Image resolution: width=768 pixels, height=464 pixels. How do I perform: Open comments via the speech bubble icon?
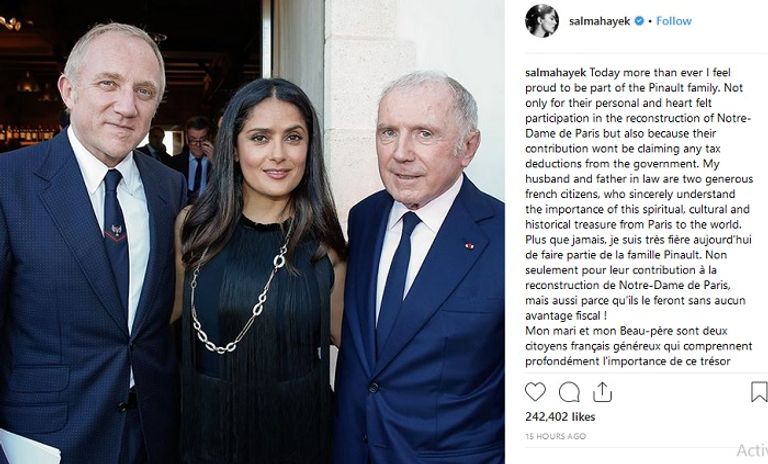(x=569, y=392)
